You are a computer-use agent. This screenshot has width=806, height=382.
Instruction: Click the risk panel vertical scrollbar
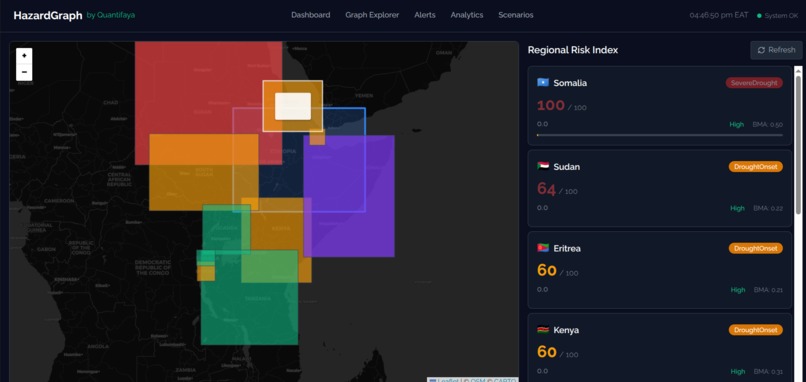[x=798, y=144]
